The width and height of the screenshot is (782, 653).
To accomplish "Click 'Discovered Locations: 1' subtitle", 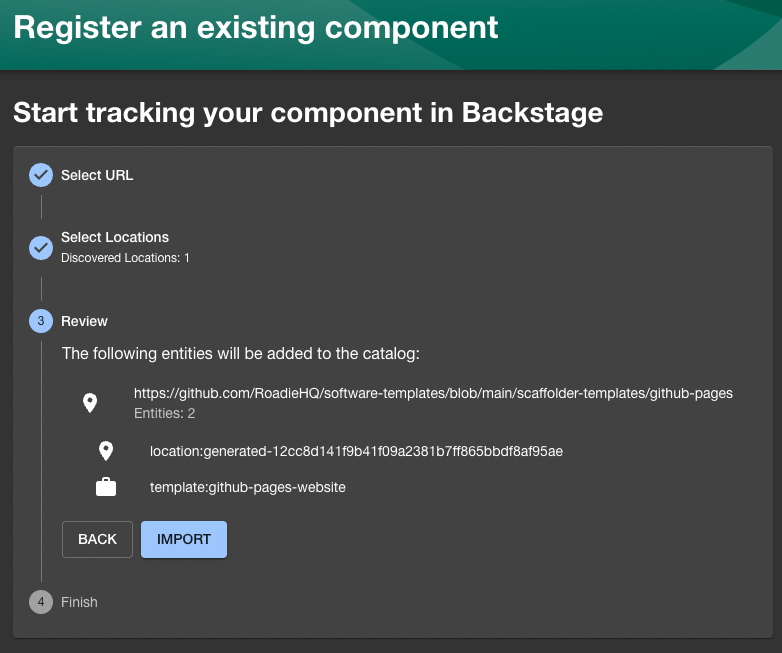I will (125, 258).
